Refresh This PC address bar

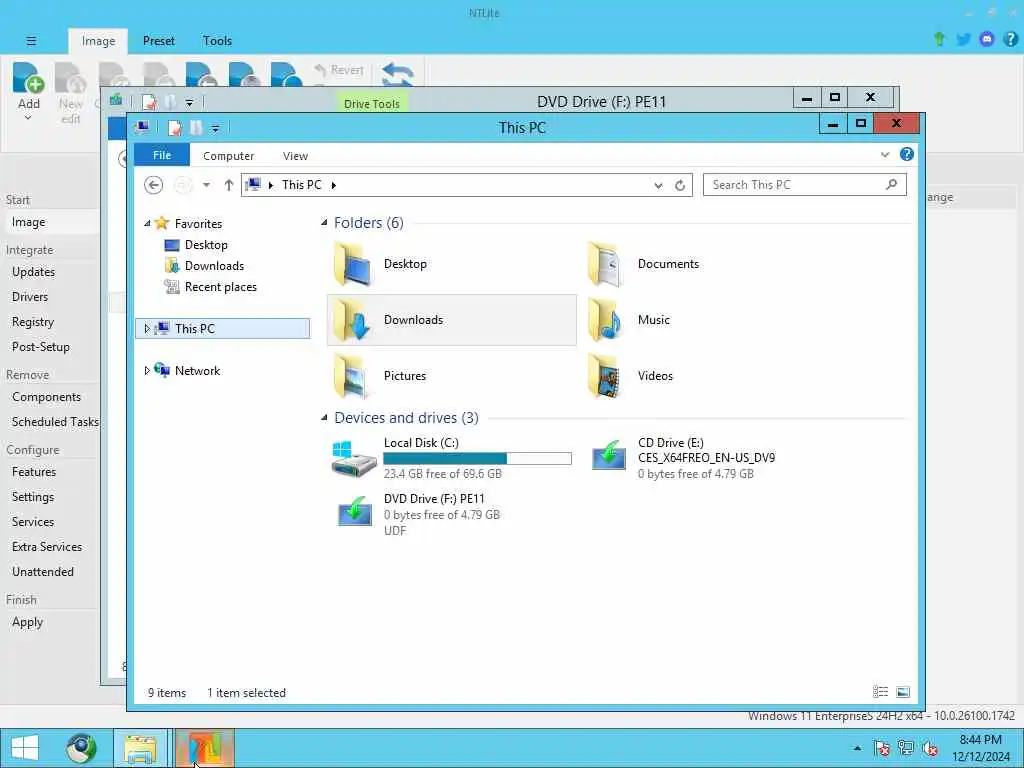pyautogui.click(x=680, y=185)
